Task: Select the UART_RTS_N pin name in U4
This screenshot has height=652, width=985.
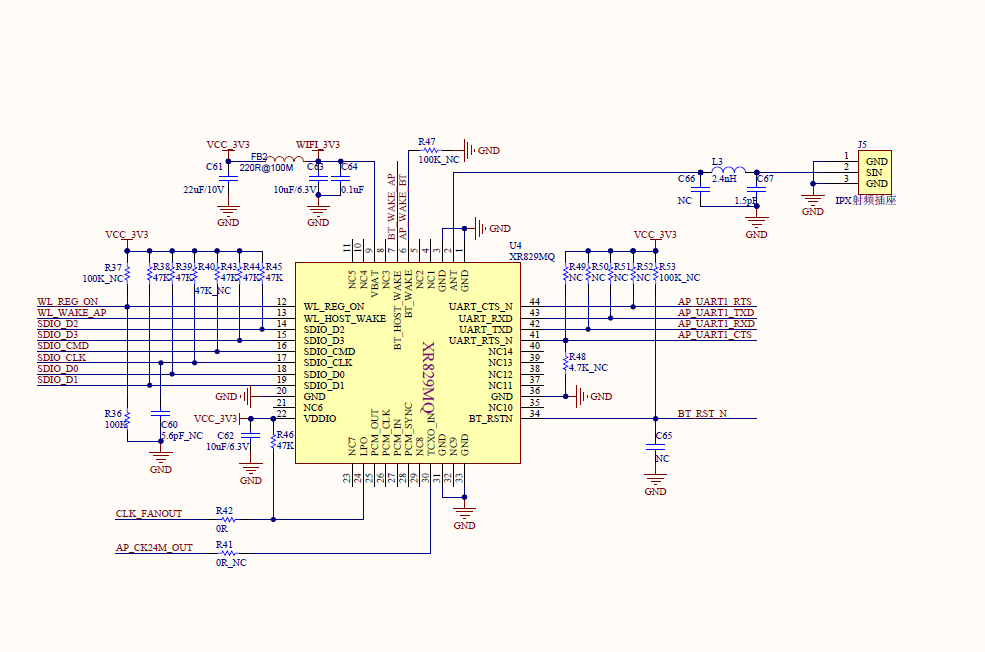Action: click(x=481, y=340)
